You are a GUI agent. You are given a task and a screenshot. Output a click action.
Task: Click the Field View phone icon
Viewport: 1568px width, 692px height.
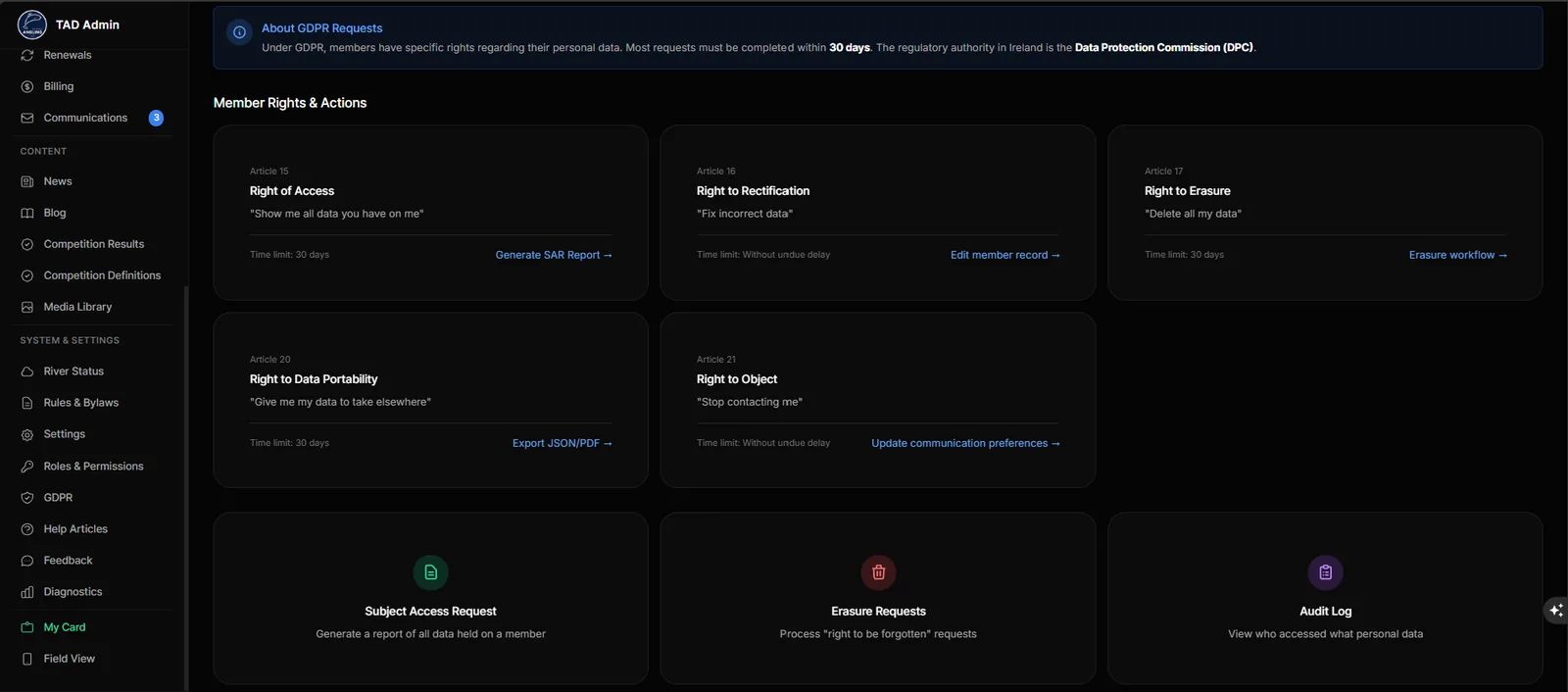27,659
